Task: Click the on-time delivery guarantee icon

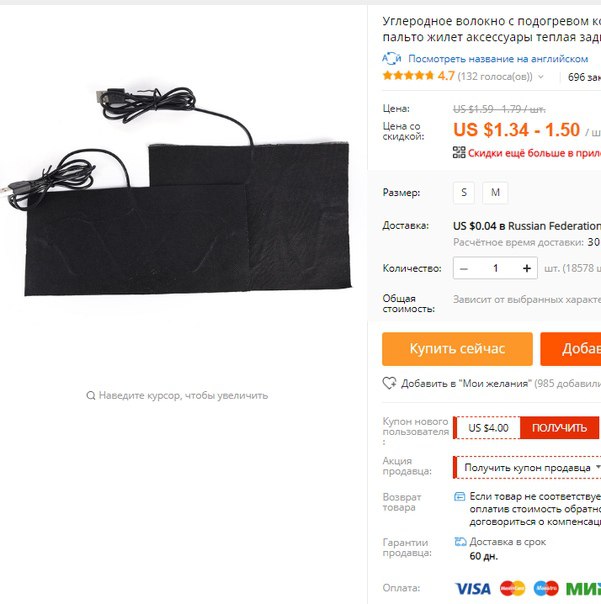Action: click(460, 542)
